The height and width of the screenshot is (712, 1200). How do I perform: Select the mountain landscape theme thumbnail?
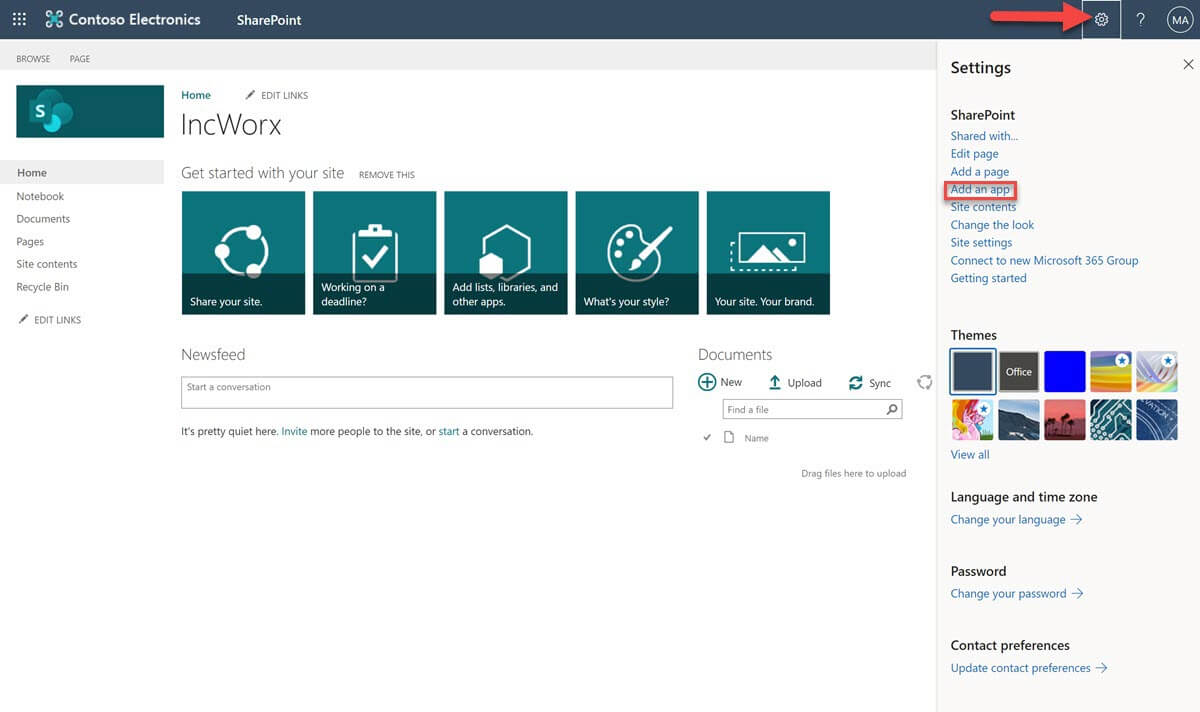click(x=1019, y=420)
